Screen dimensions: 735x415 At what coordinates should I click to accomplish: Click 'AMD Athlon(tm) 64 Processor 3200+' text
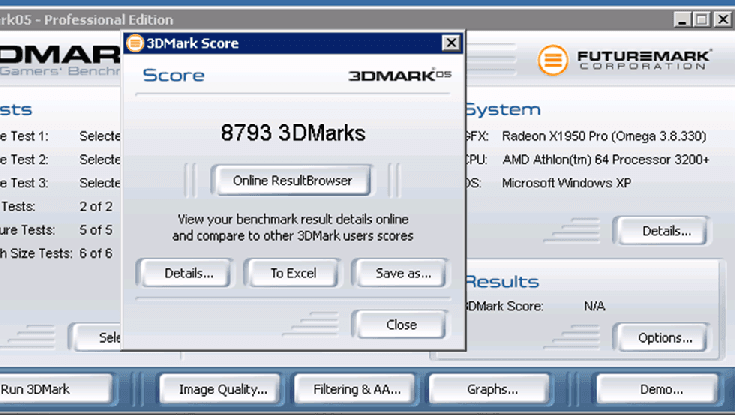[x=606, y=159]
